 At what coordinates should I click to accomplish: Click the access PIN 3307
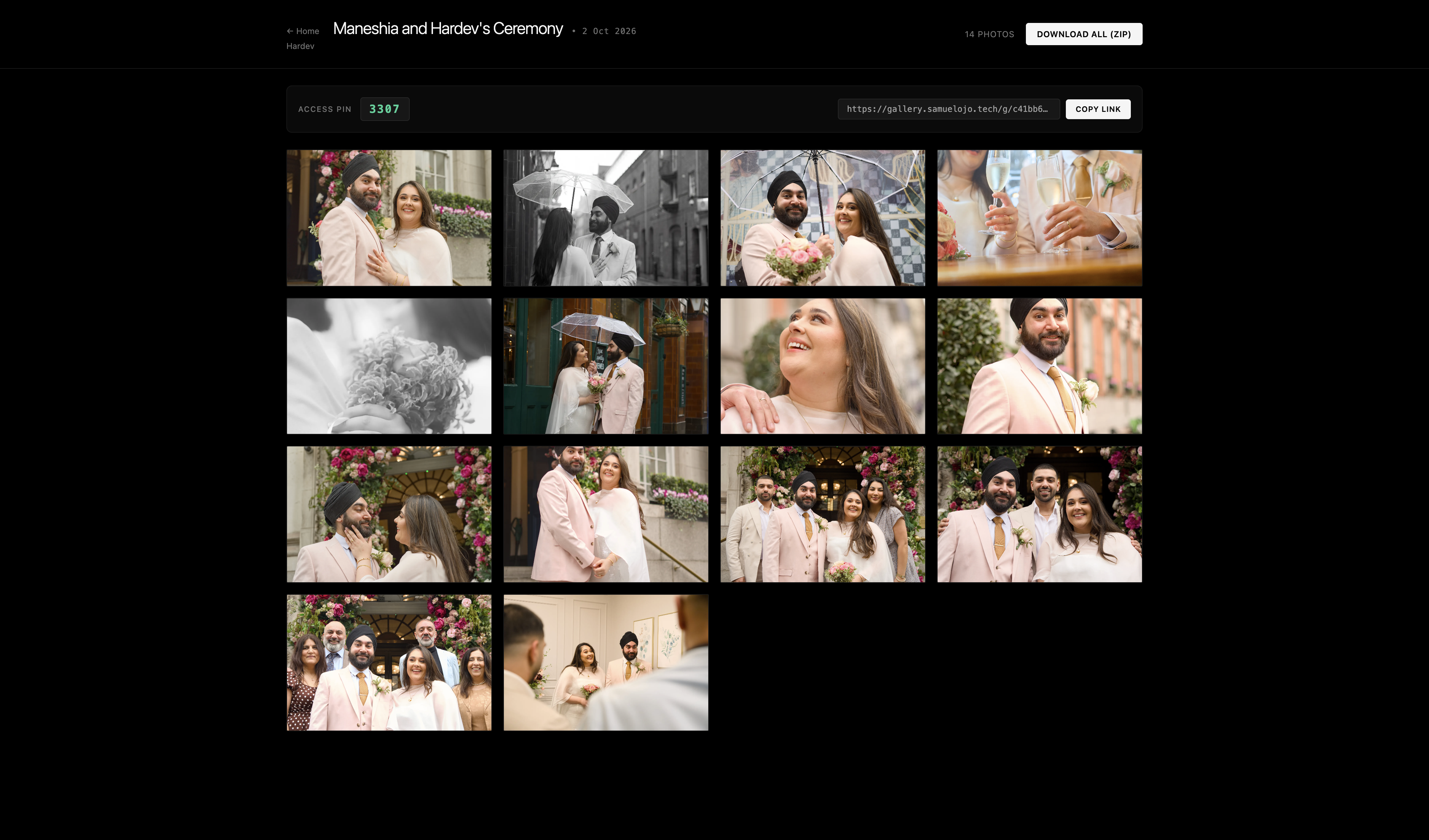[x=384, y=109]
